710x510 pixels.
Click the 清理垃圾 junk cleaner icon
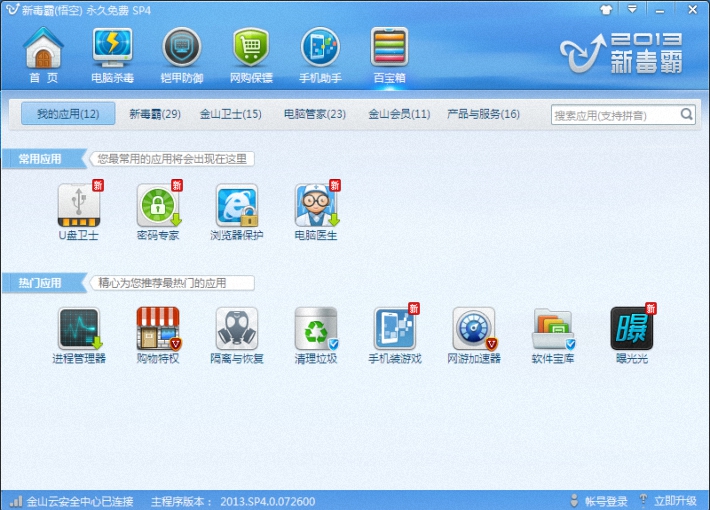(x=316, y=329)
